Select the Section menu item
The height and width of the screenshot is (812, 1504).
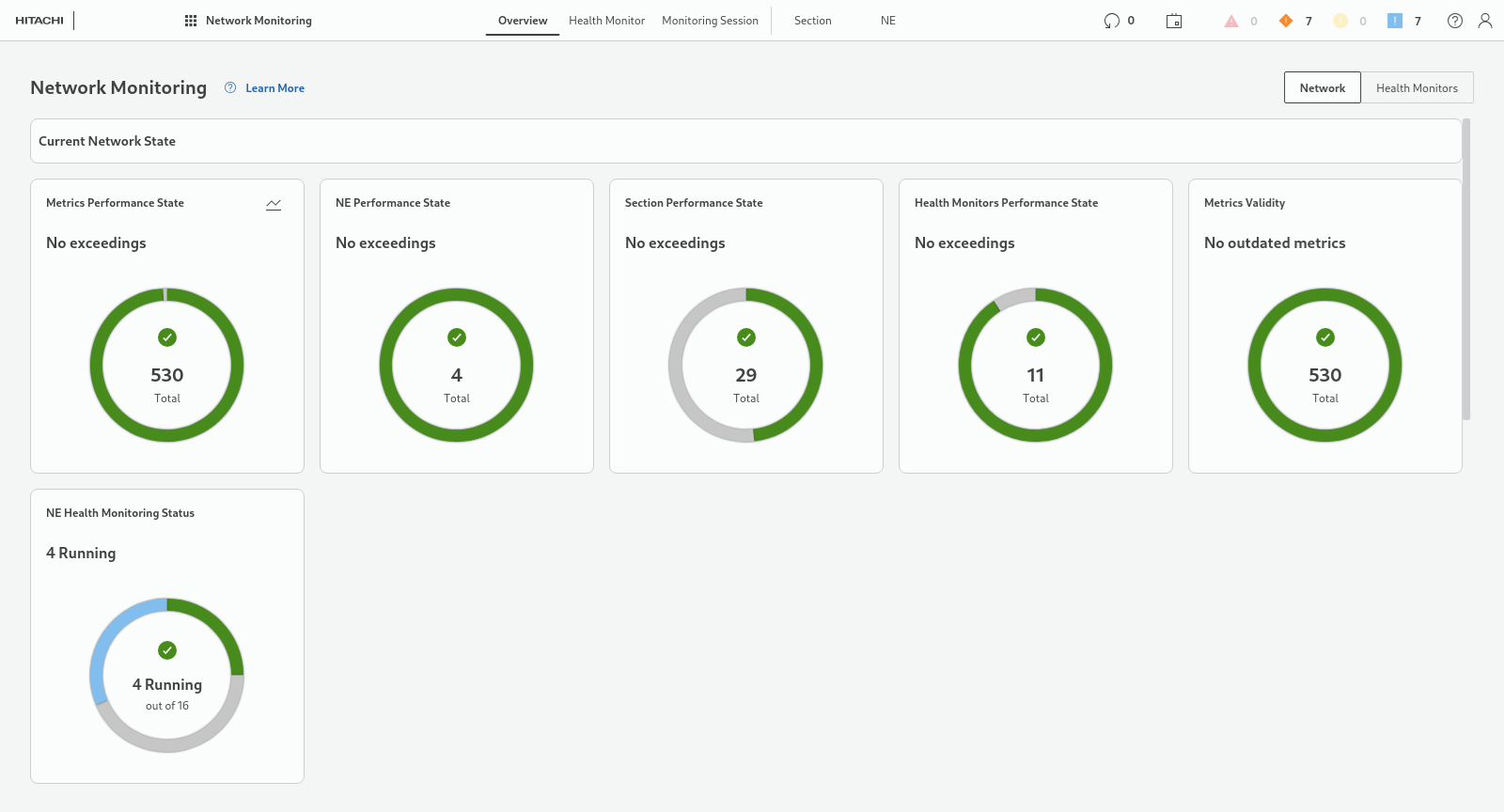click(812, 21)
